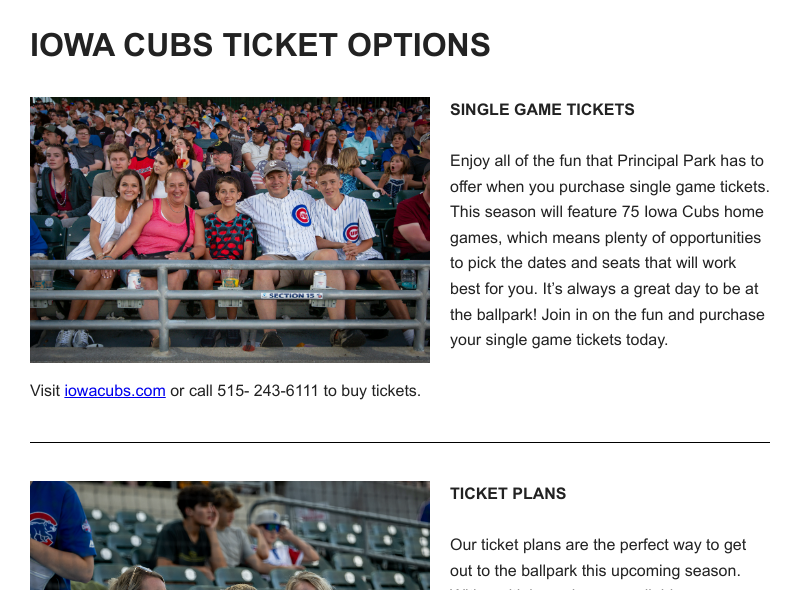Click the Single Game Tickets heading

[x=542, y=110]
